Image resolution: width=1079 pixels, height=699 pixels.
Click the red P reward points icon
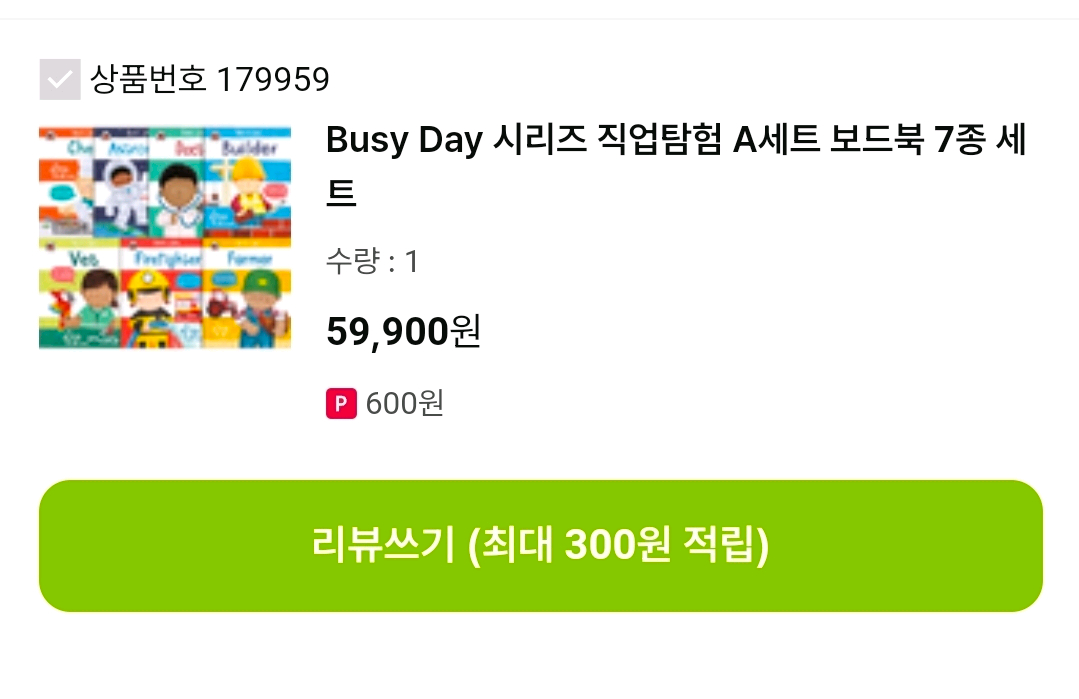click(x=341, y=403)
